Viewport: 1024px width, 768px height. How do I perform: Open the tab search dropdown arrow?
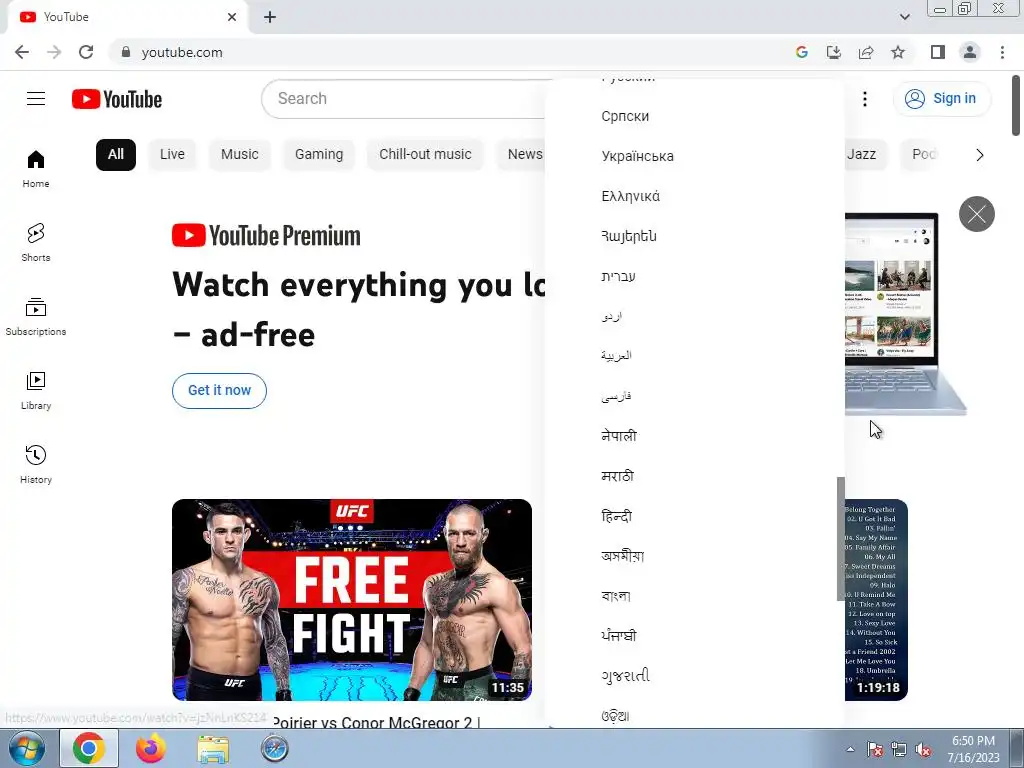coord(904,17)
